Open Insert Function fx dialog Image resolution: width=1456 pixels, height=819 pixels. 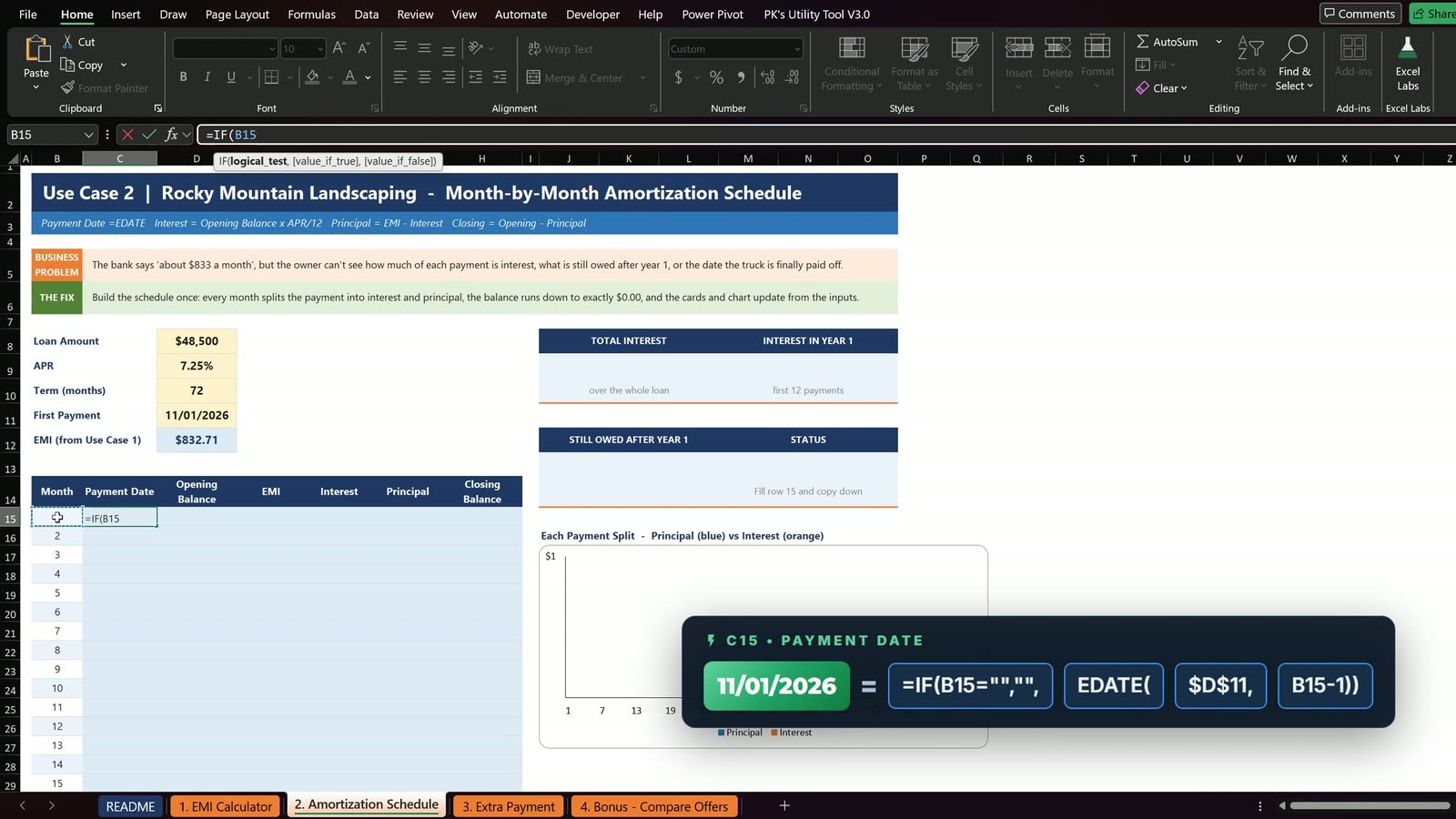coord(171,135)
